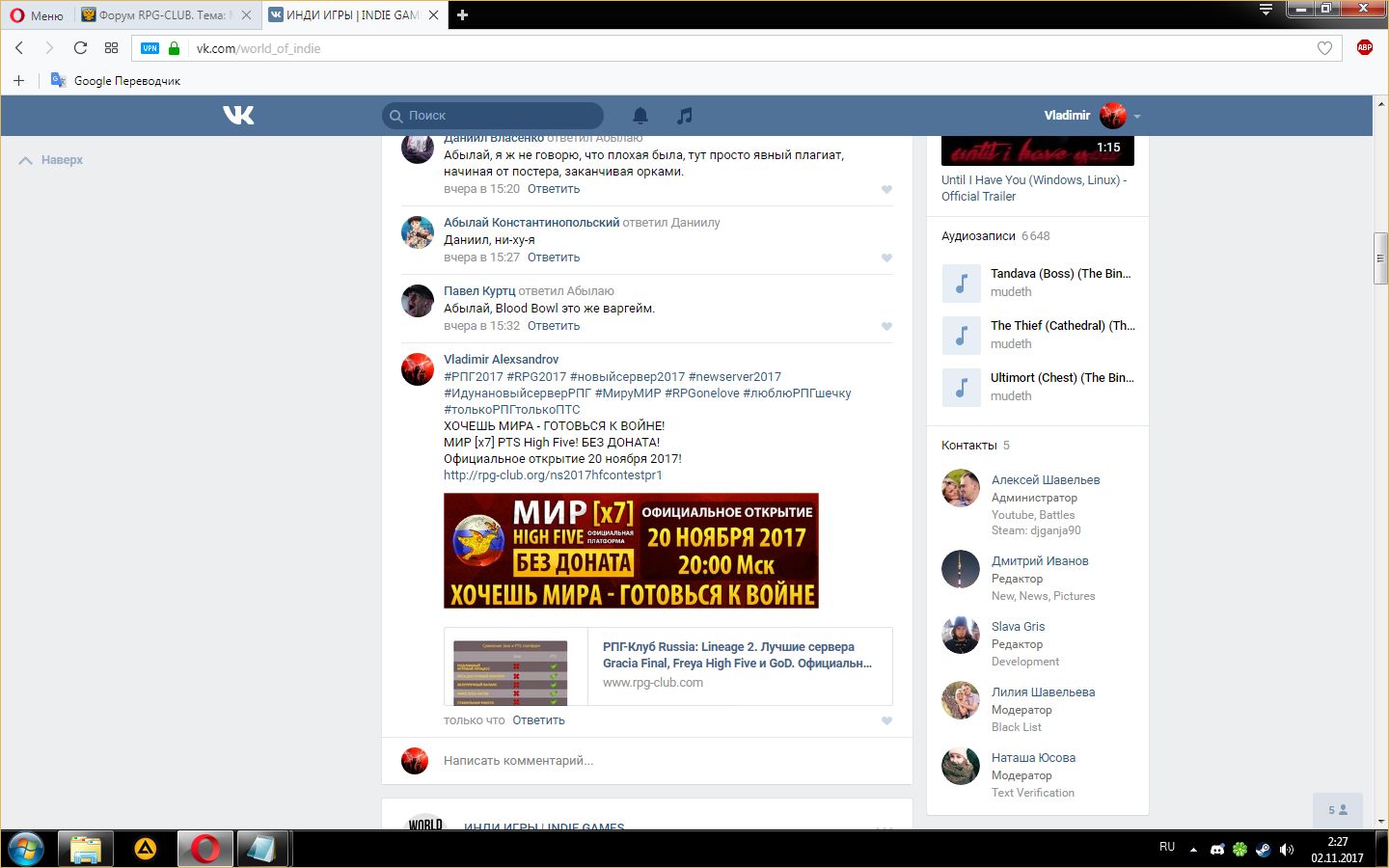Viewport: 1389px width, 868px height.
Task: Open the AdBlock Plus extension icon
Action: click(x=1364, y=48)
